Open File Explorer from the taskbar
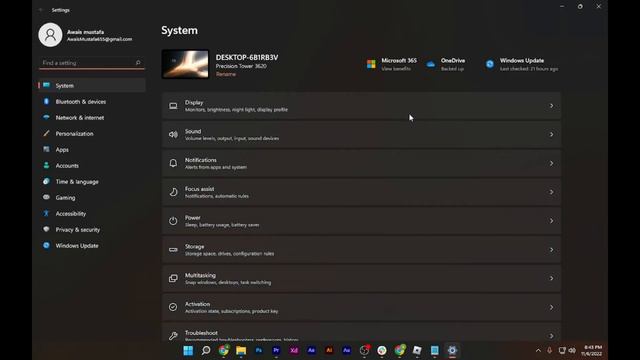The height and width of the screenshot is (360, 640). [x=241, y=350]
